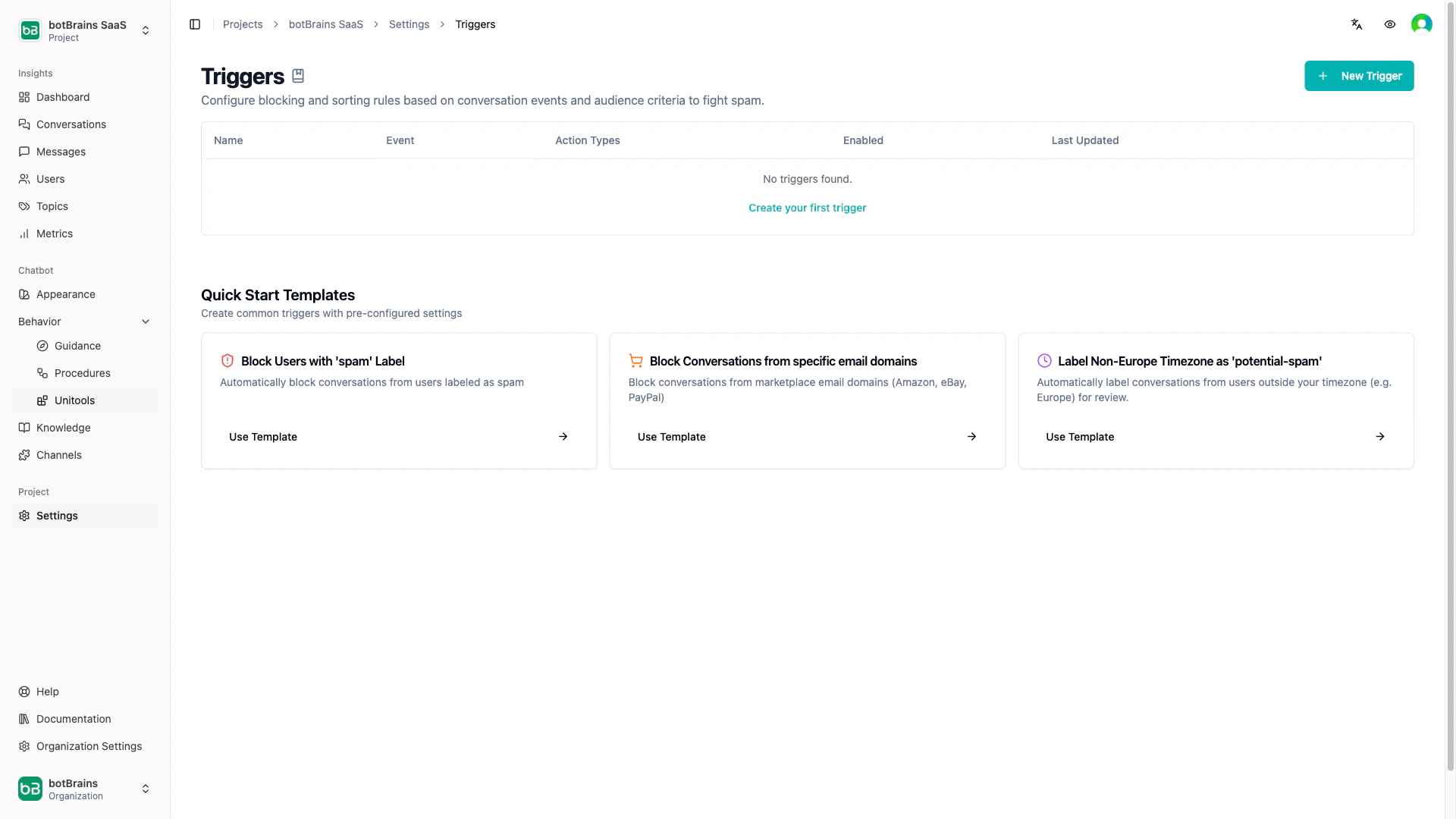Image resolution: width=1456 pixels, height=819 pixels.
Task: Click the New Trigger button
Action: click(x=1359, y=76)
